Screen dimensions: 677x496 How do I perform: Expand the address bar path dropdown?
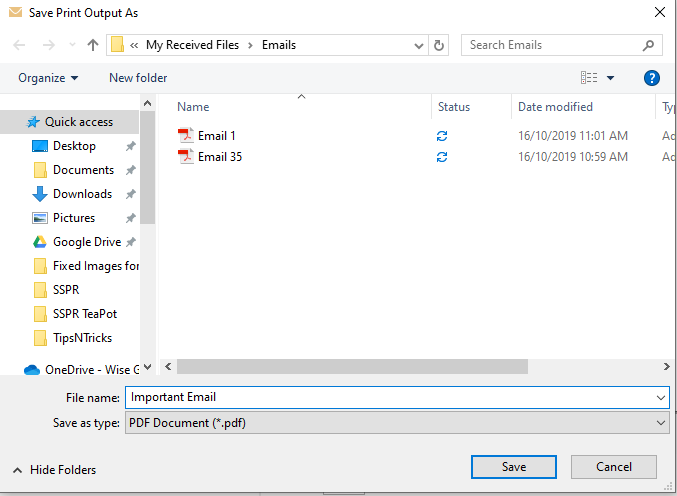click(418, 45)
